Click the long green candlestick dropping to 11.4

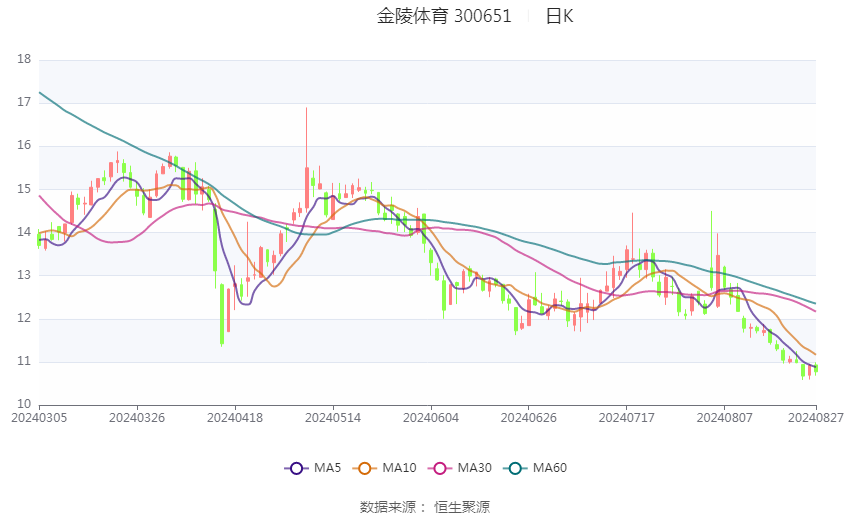[222, 314]
